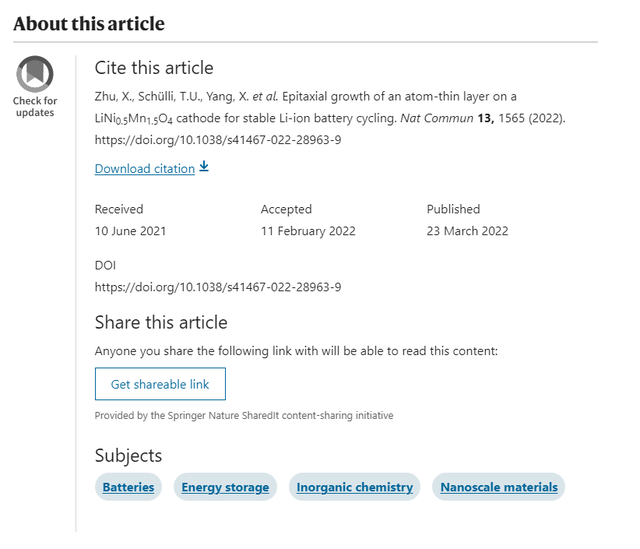Click the Published date 23 March 2022
Screen dimensions: 640x549
[x=468, y=231]
